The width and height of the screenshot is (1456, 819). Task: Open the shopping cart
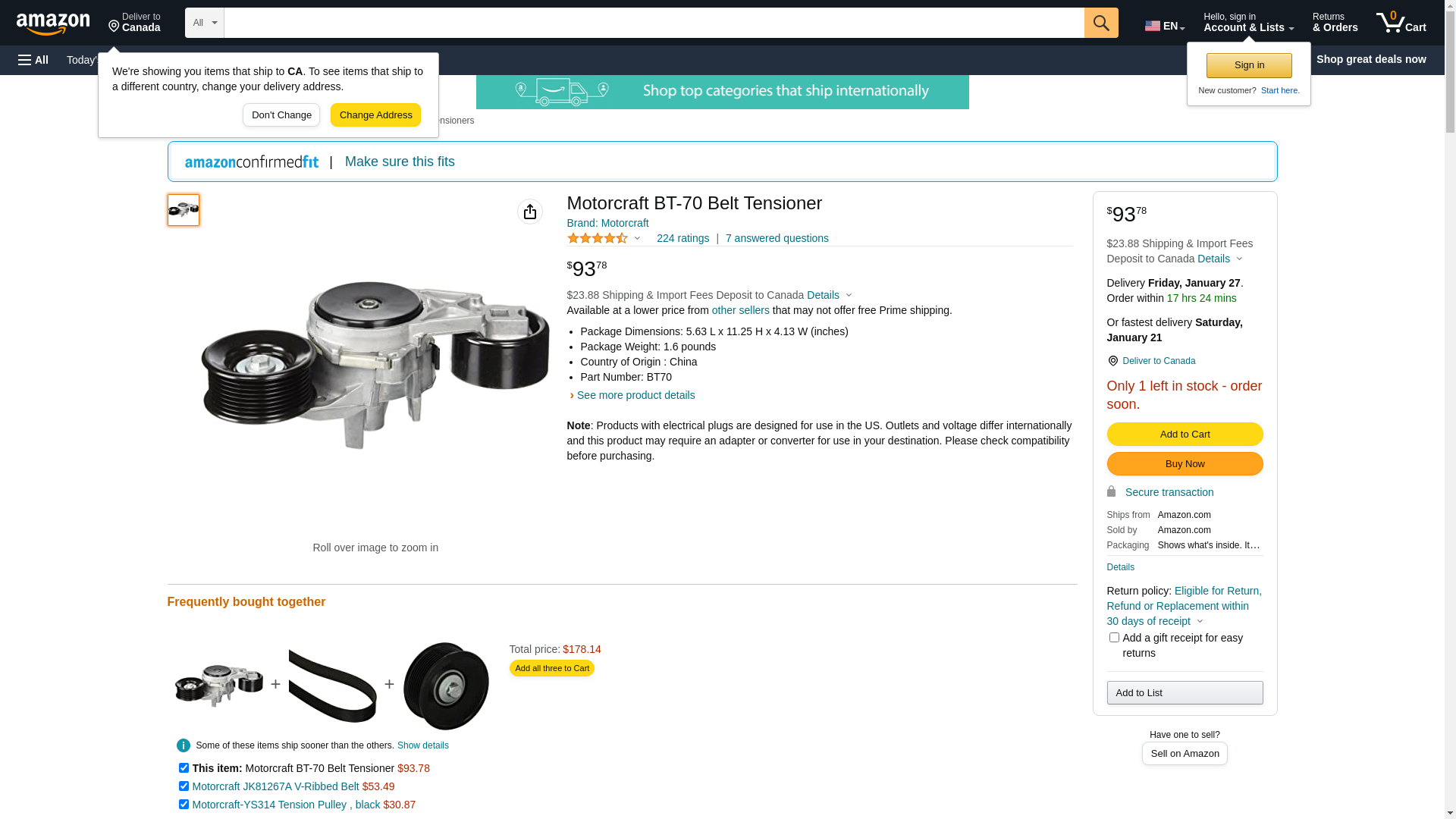1401,23
